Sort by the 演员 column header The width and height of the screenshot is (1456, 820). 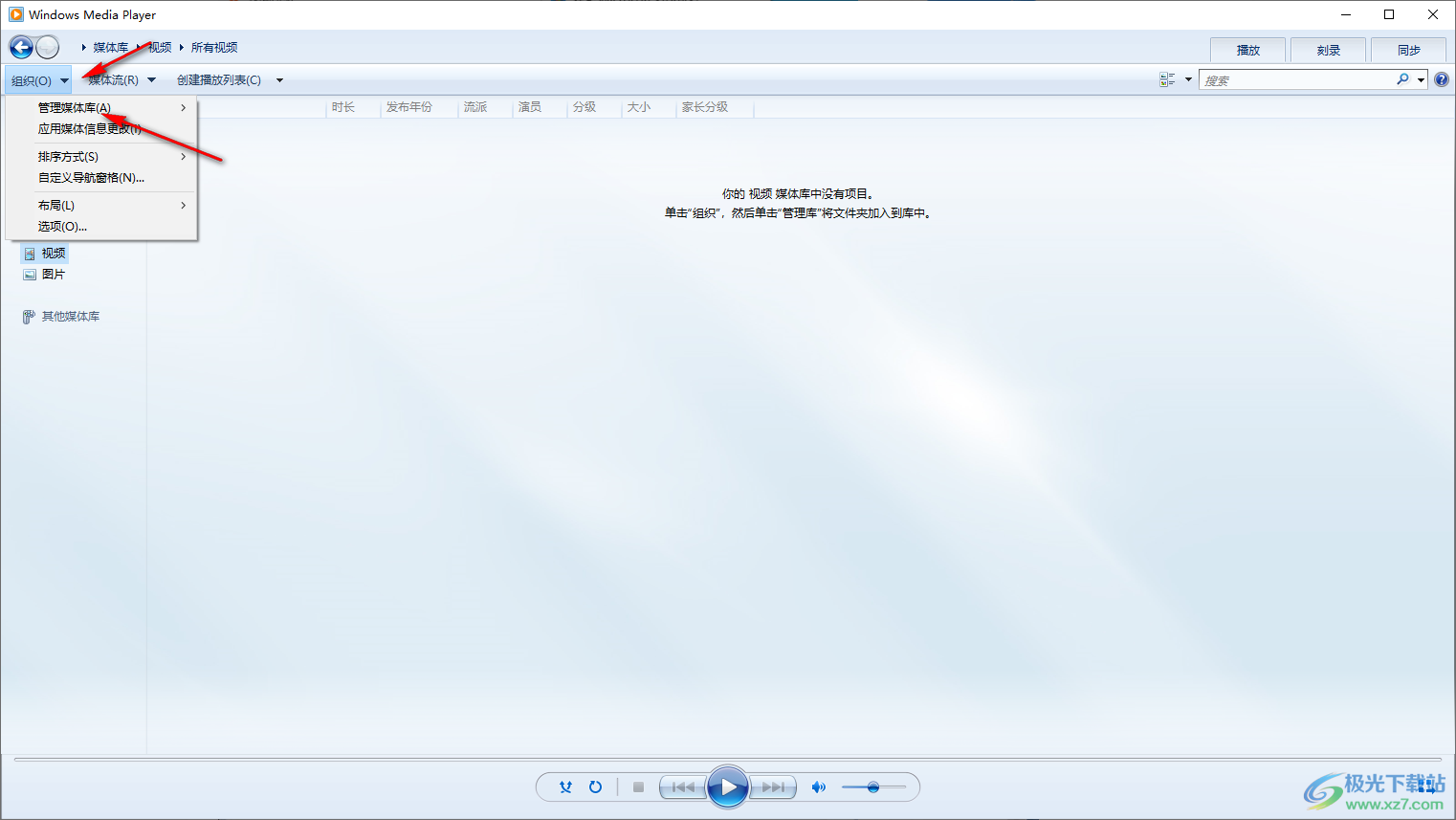click(x=530, y=107)
